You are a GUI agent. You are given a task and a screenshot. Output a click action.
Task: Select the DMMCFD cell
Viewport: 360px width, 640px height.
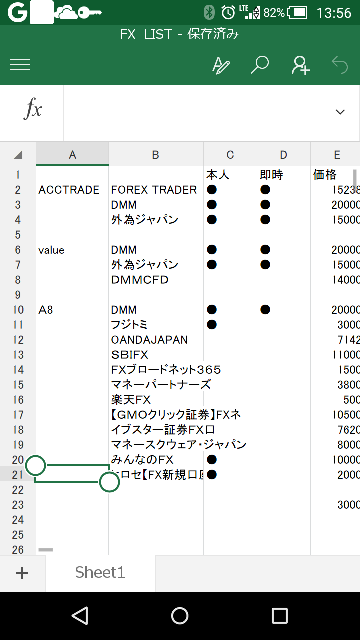(156, 280)
